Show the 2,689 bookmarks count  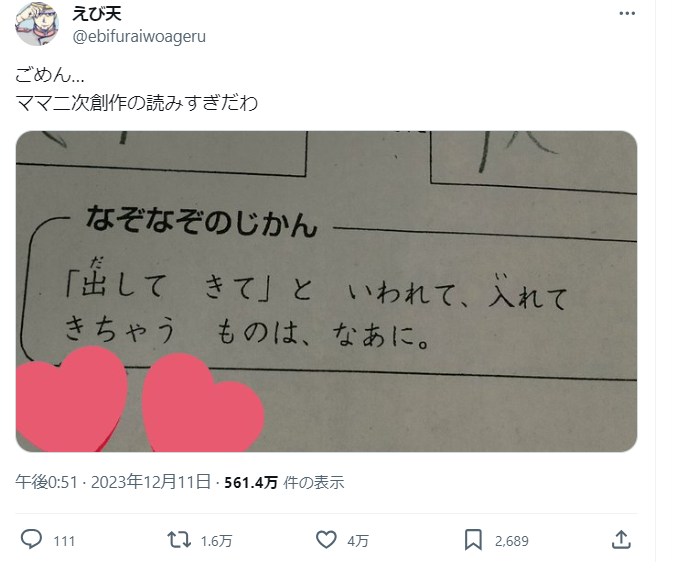[512, 541]
